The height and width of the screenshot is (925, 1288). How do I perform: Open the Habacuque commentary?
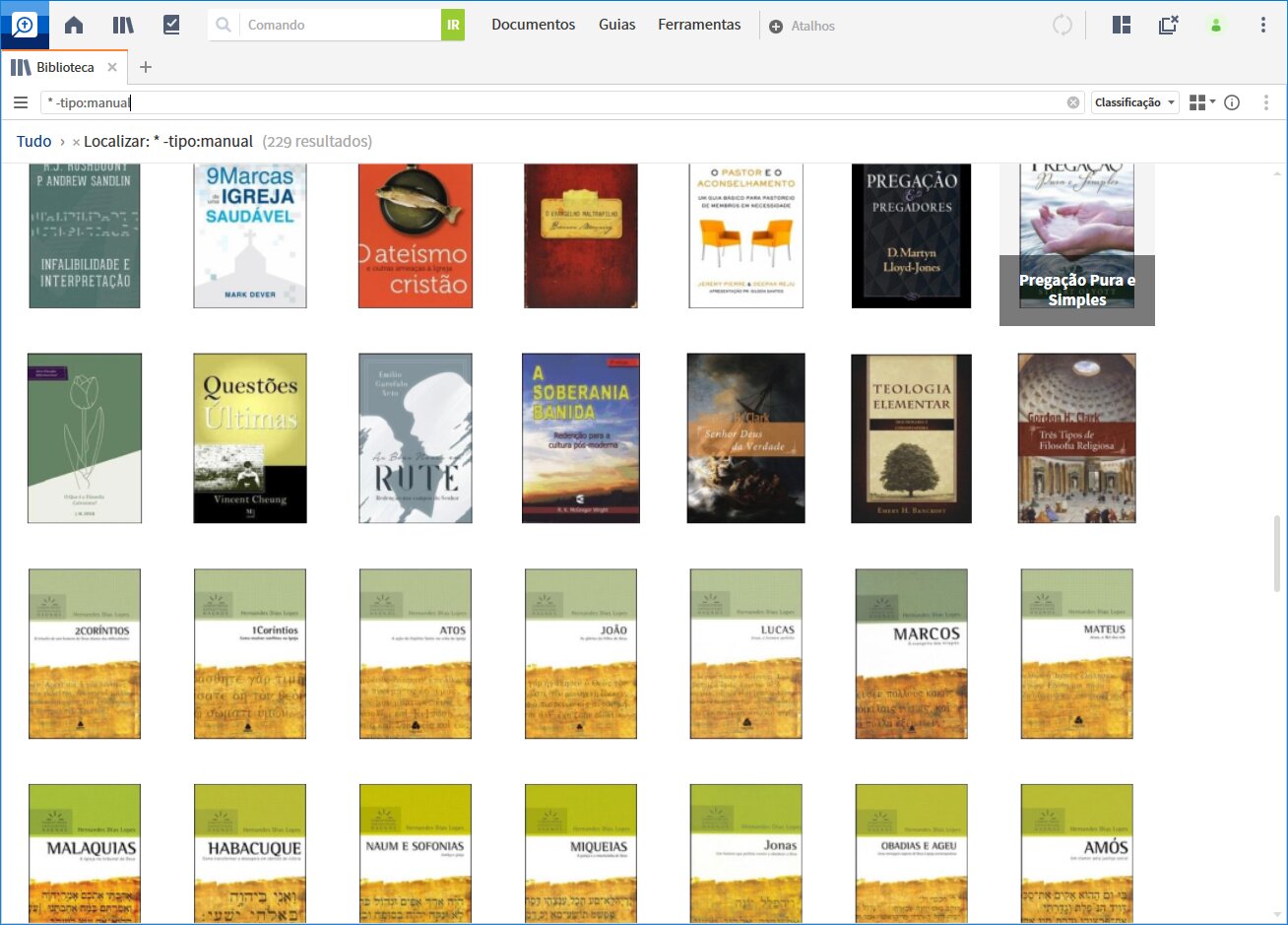point(250,853)
